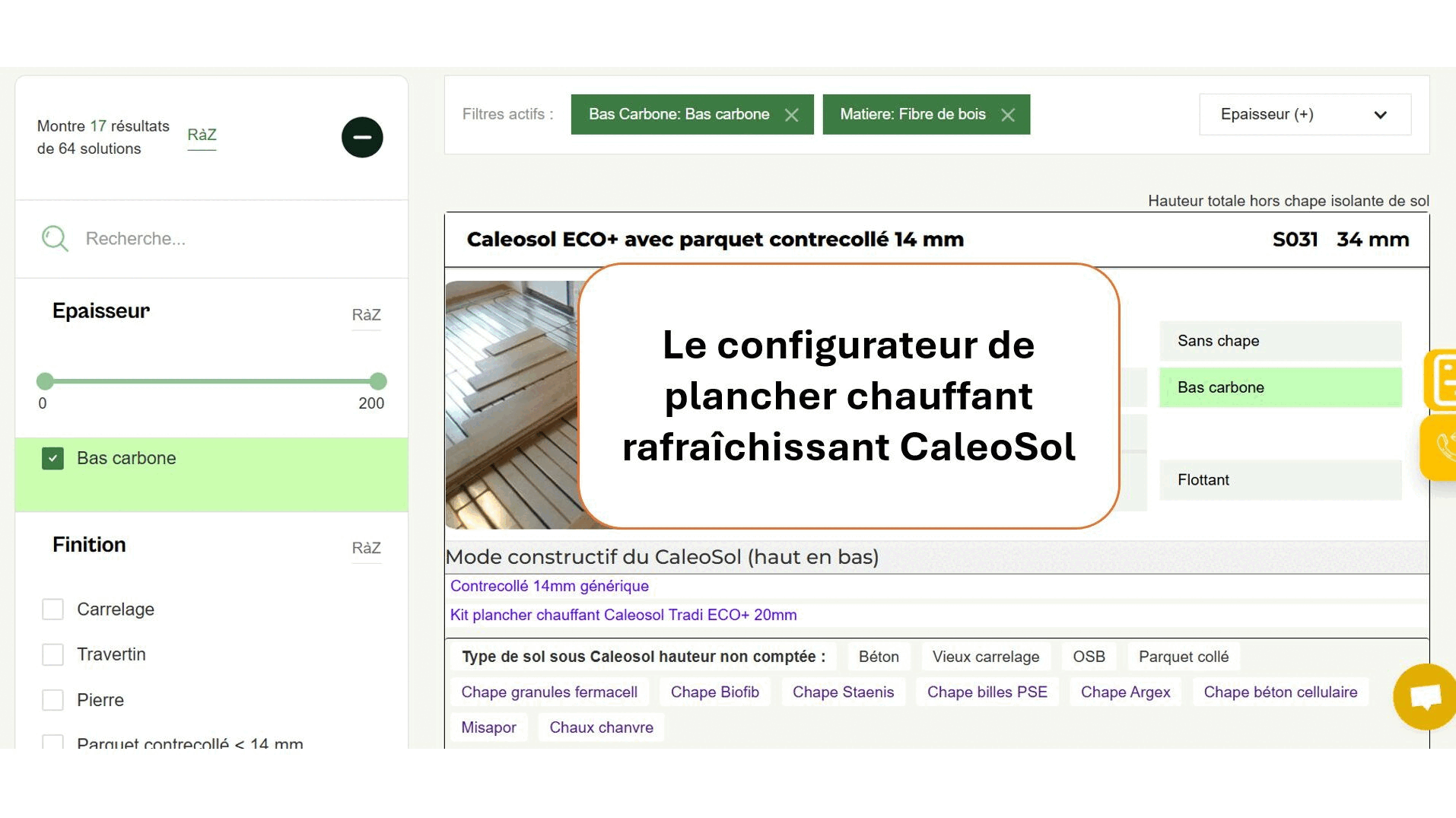Open the Caleosol parquet floor thumbnail

pos(512,405)
